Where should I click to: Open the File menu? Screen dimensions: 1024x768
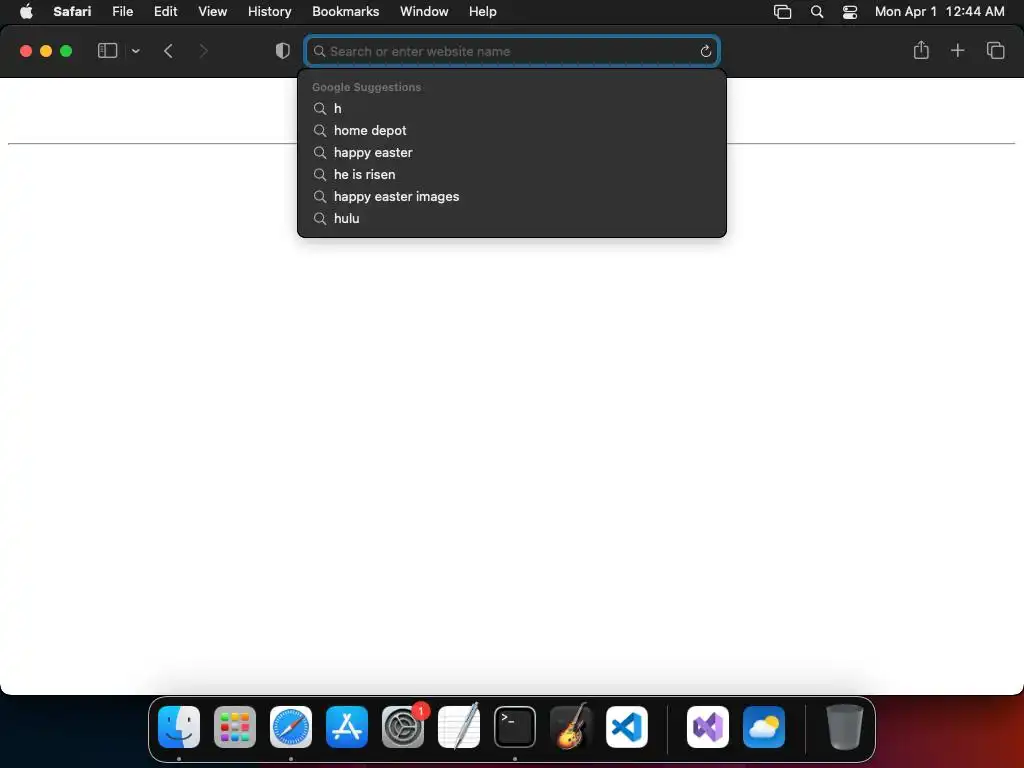(122, 12)
